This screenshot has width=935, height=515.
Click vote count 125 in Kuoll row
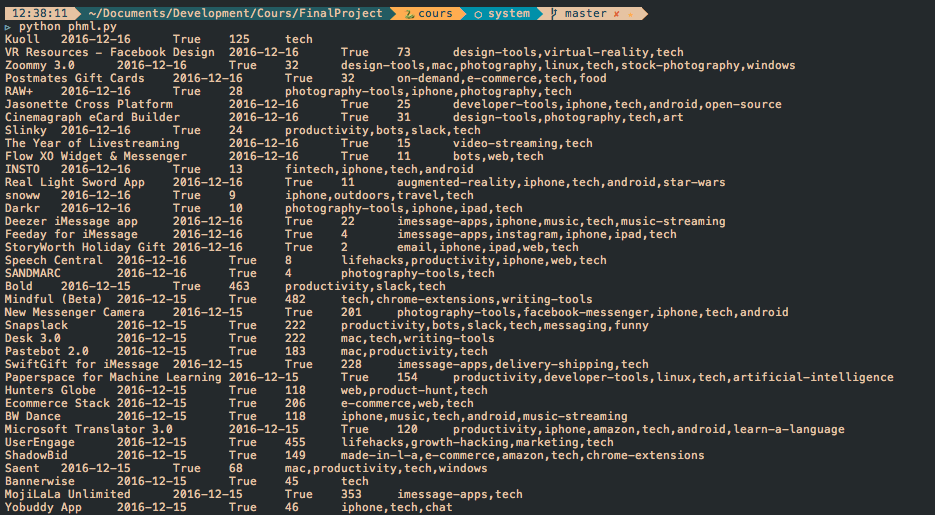[x=239, y=39]
